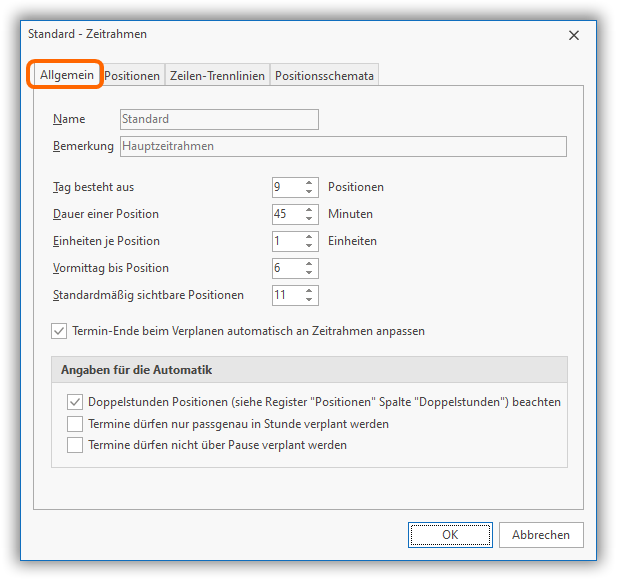This screenshot has width=617, height=581.
Task: Increase 'Dauer einer Position' minutes
Action: pyautogui.click(x=310, y=209)
